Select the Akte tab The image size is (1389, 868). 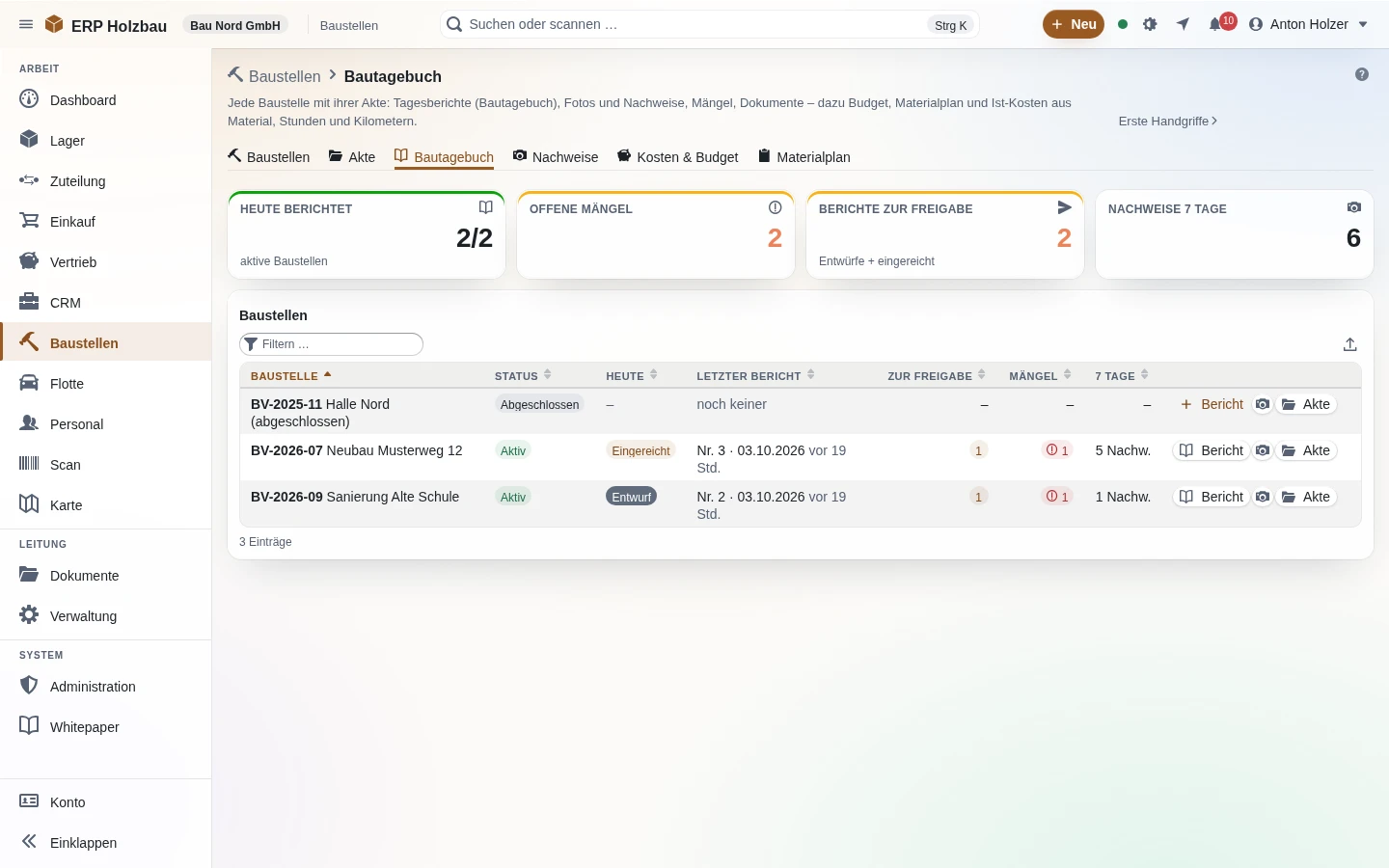click(352, 157)
